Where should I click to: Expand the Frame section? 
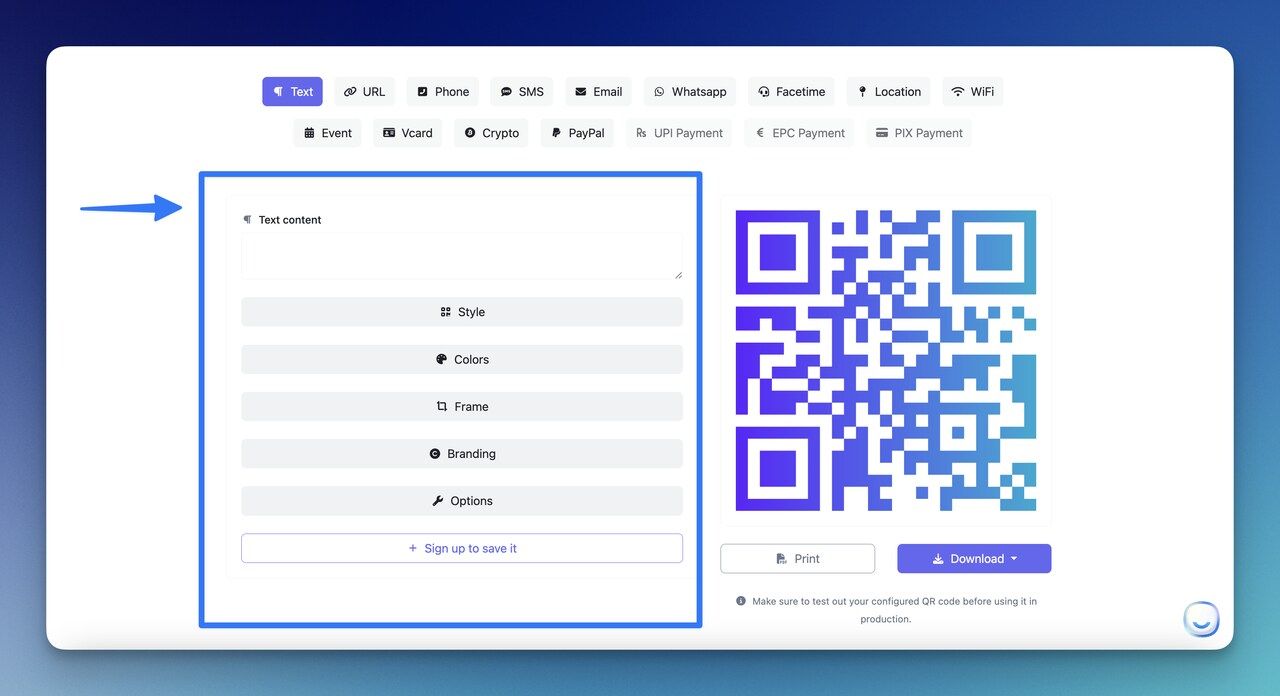point(462,406)
